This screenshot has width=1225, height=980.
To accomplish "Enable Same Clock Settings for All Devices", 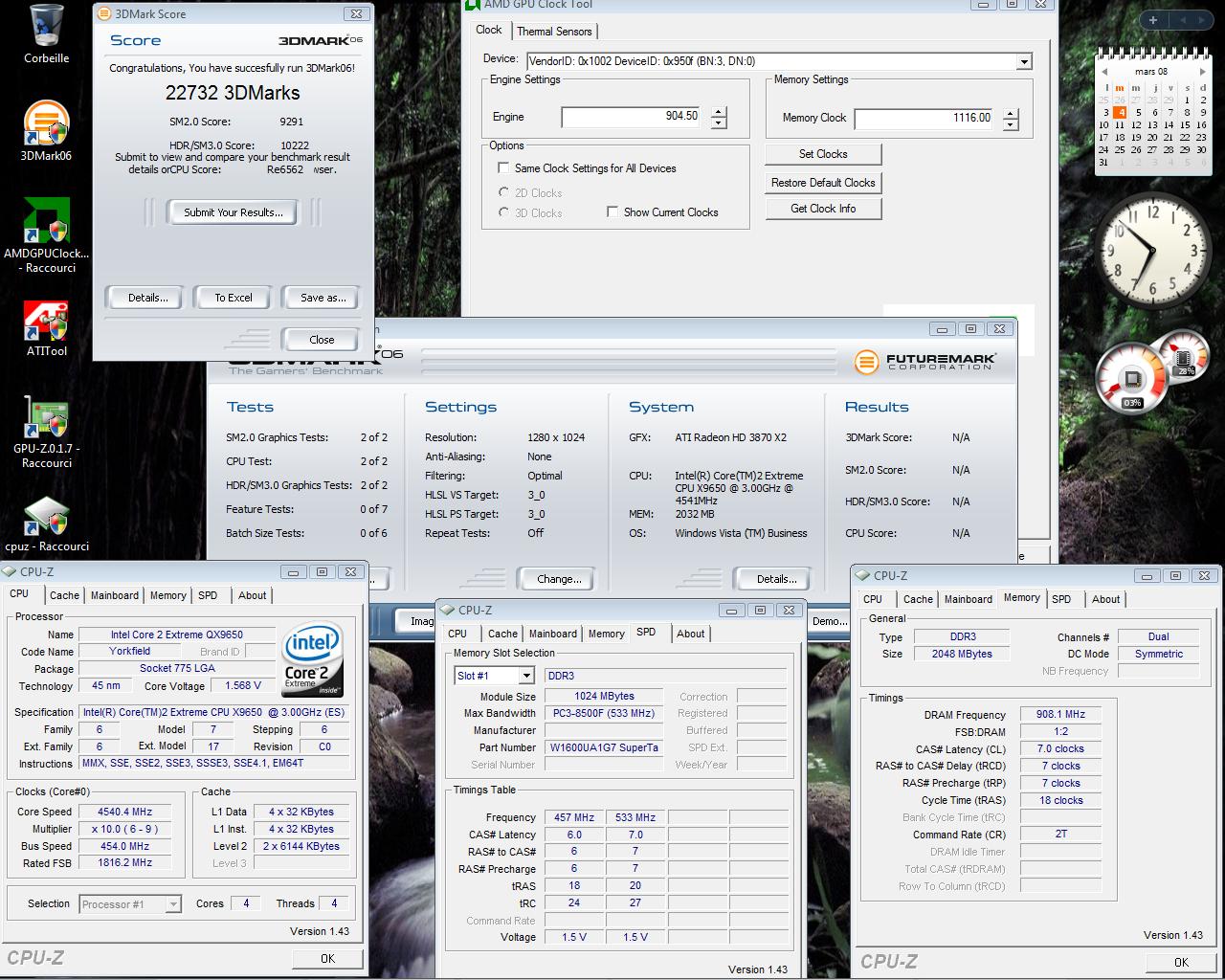I will click(x=503, y=167).
